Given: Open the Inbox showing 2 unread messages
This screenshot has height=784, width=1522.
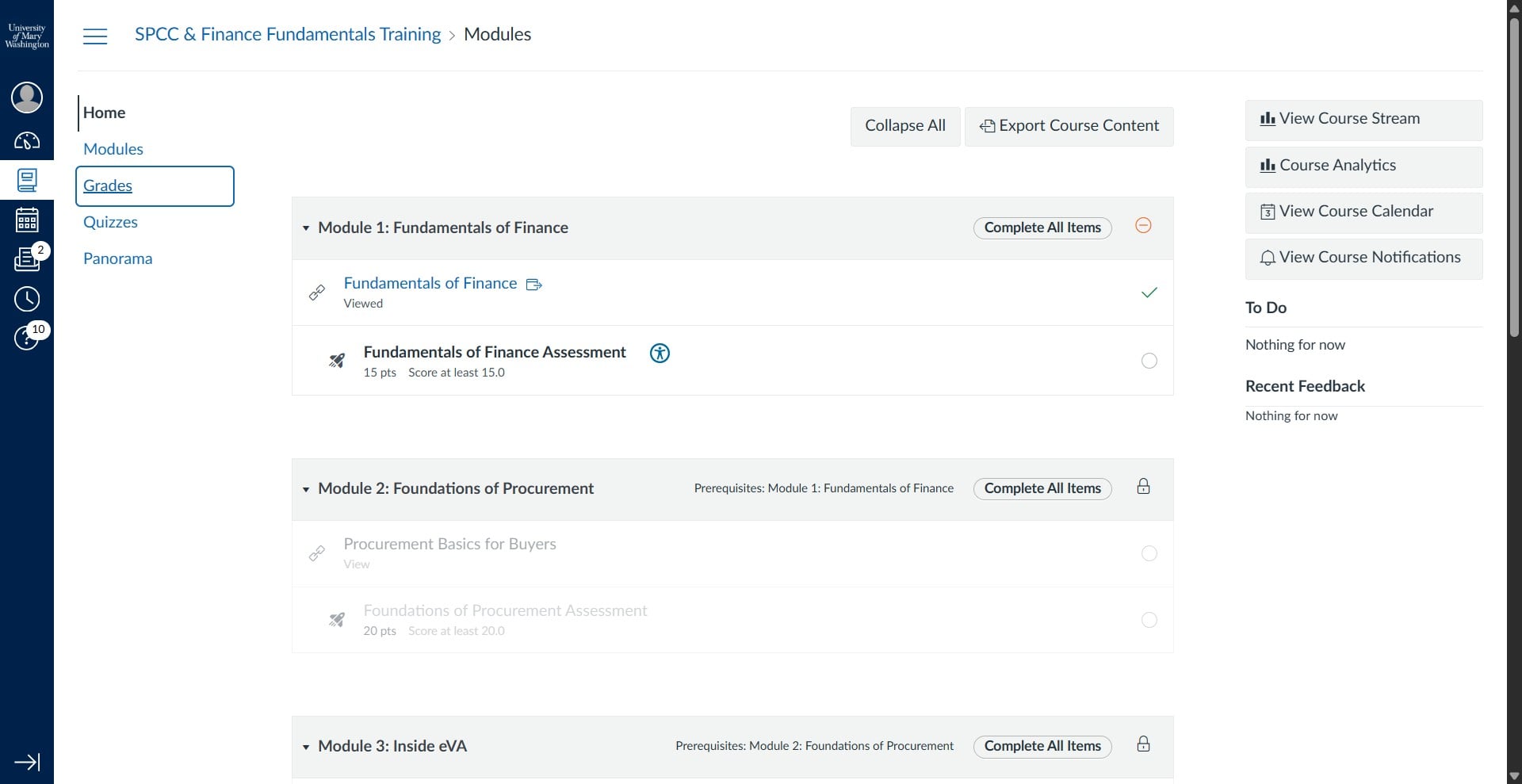Looking at the screenshot, I should 27,260.
